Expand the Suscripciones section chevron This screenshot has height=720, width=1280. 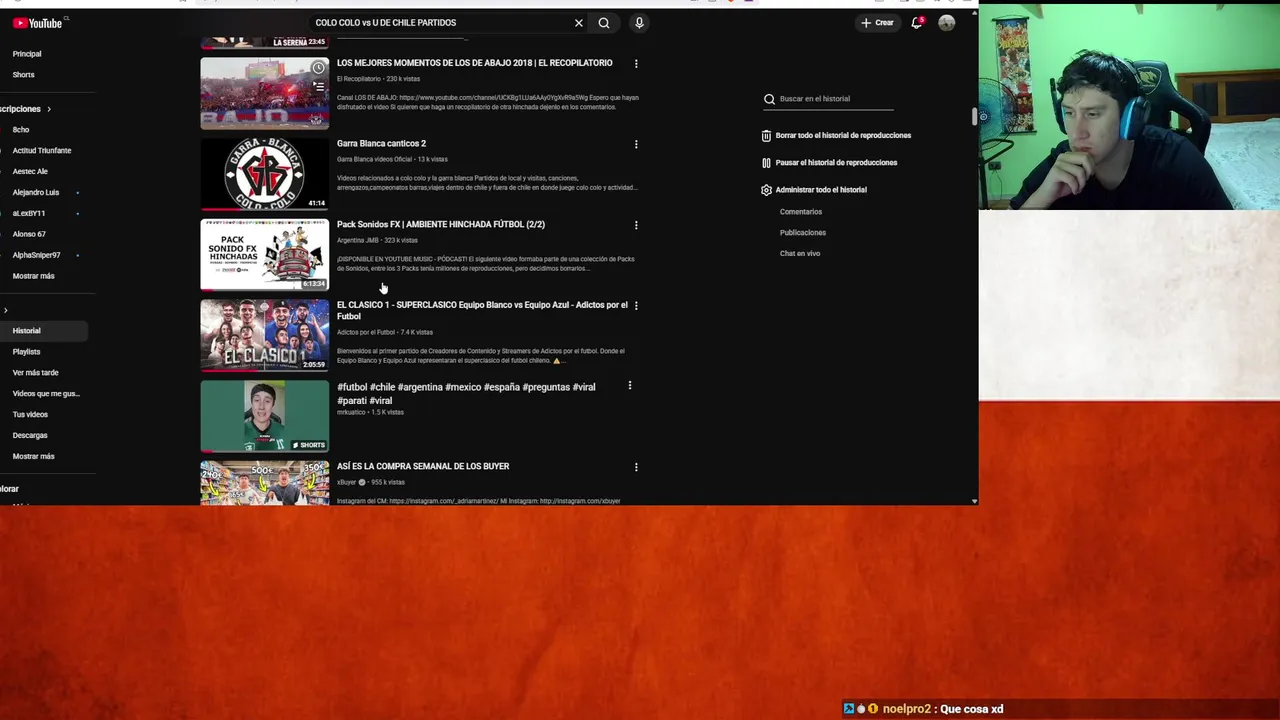(x=48, y=109)
